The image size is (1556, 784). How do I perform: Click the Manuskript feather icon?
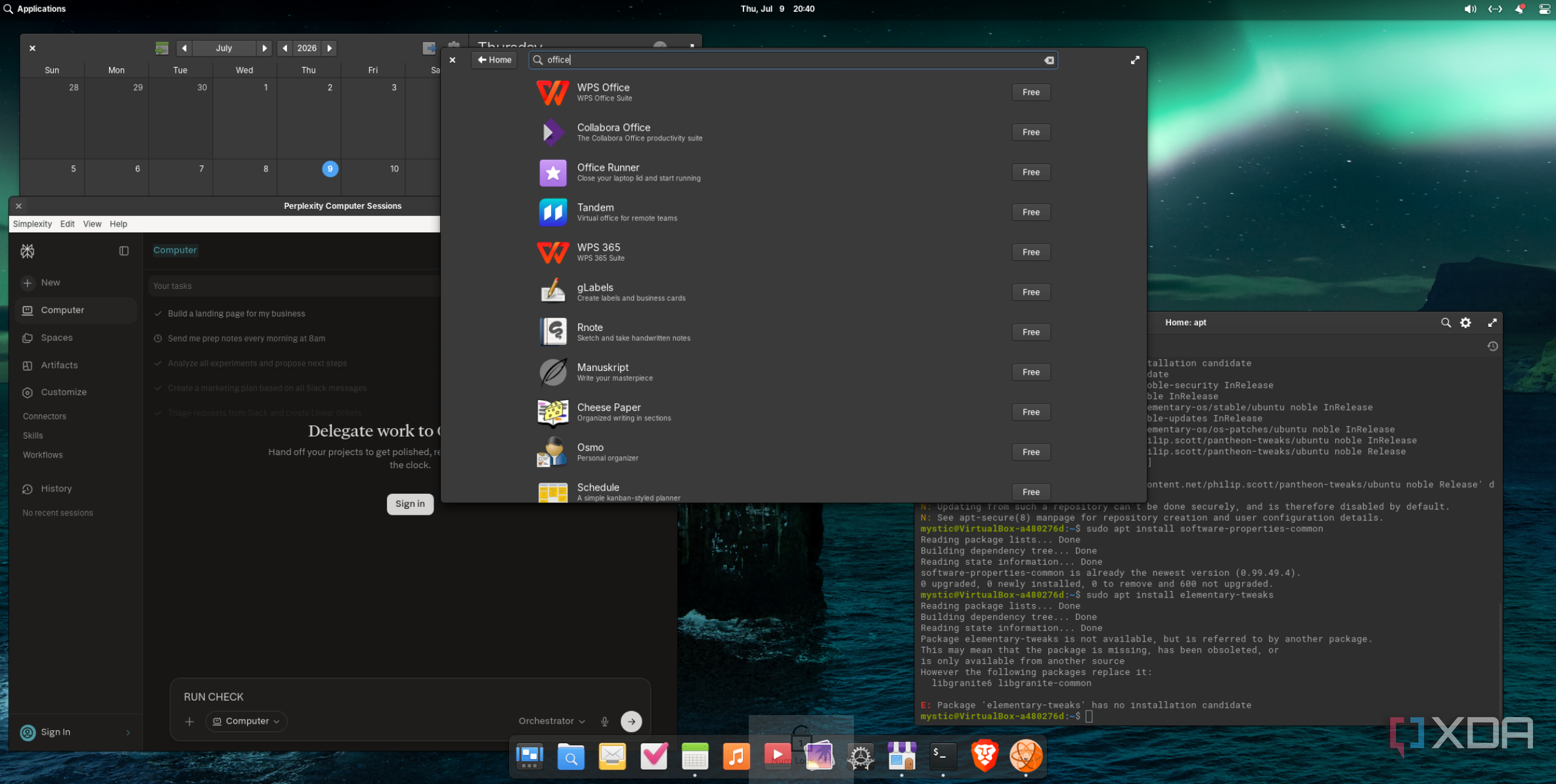coord(552,372)
